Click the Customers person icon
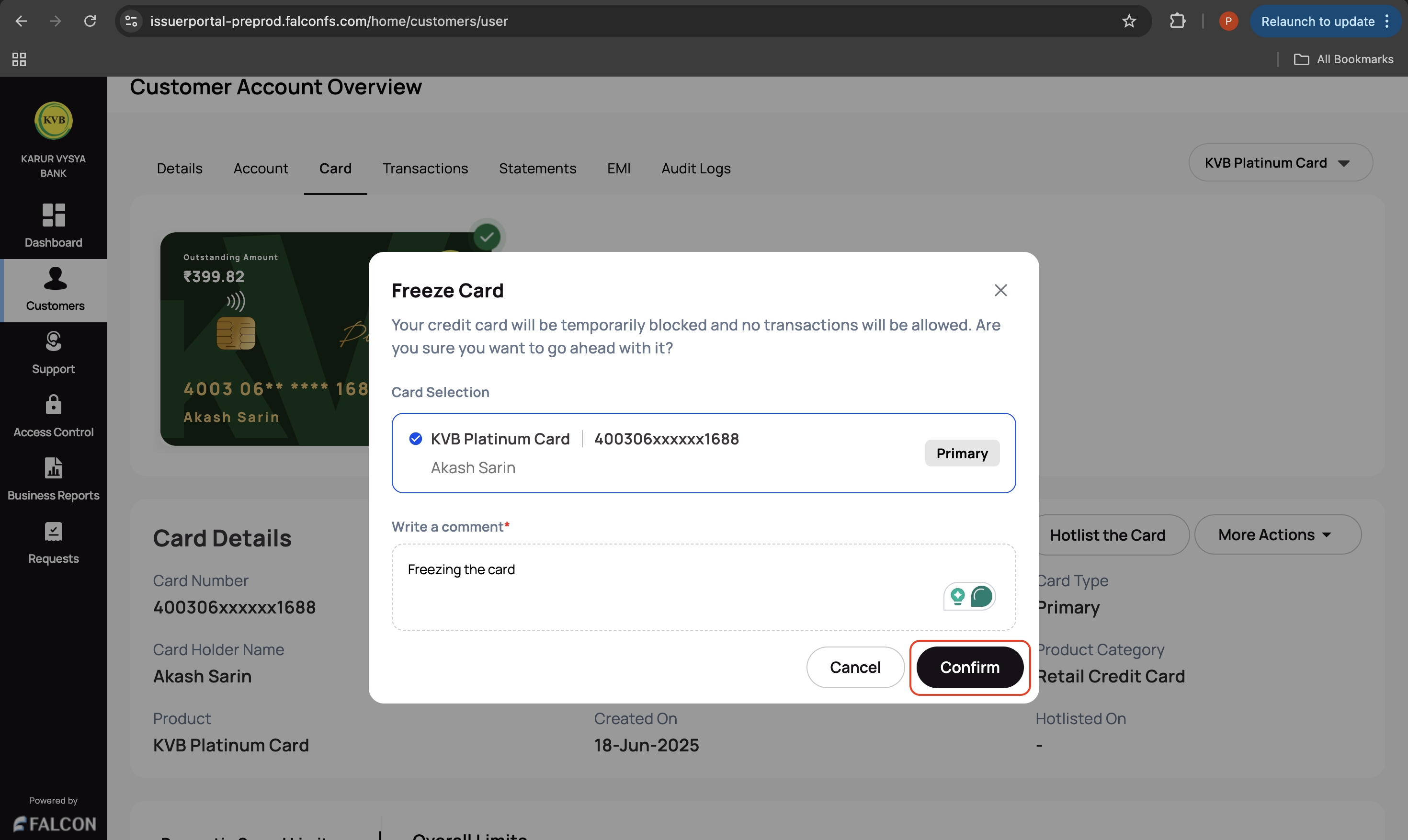The width and height of the screenshot is (1408, 840). pyautogui.click(x=55, y=279)
